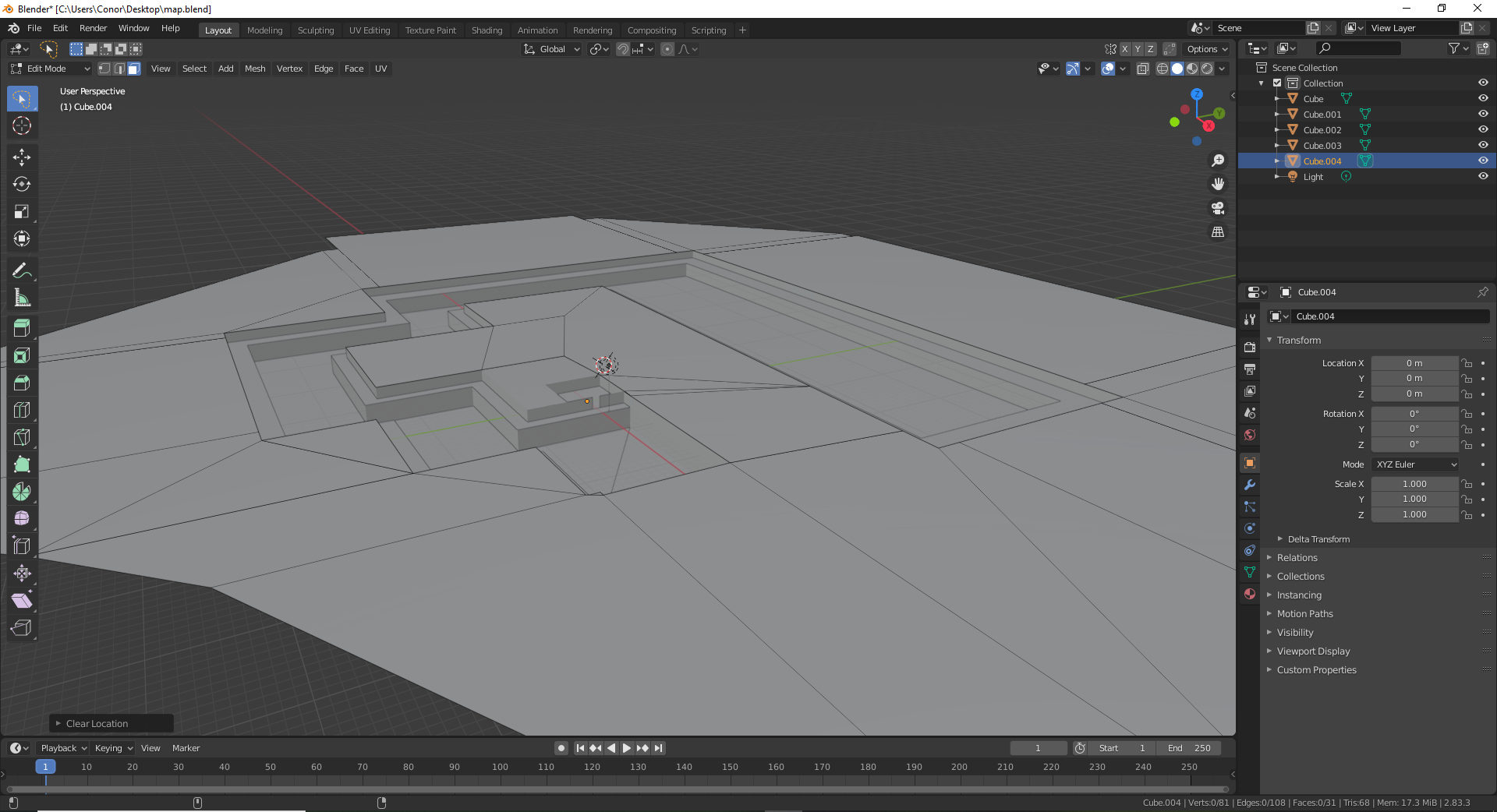Select the Inset Faces tool
The width and height of the screenshot is (1497, 812).
pyautogui.click(x=22, y=356)
